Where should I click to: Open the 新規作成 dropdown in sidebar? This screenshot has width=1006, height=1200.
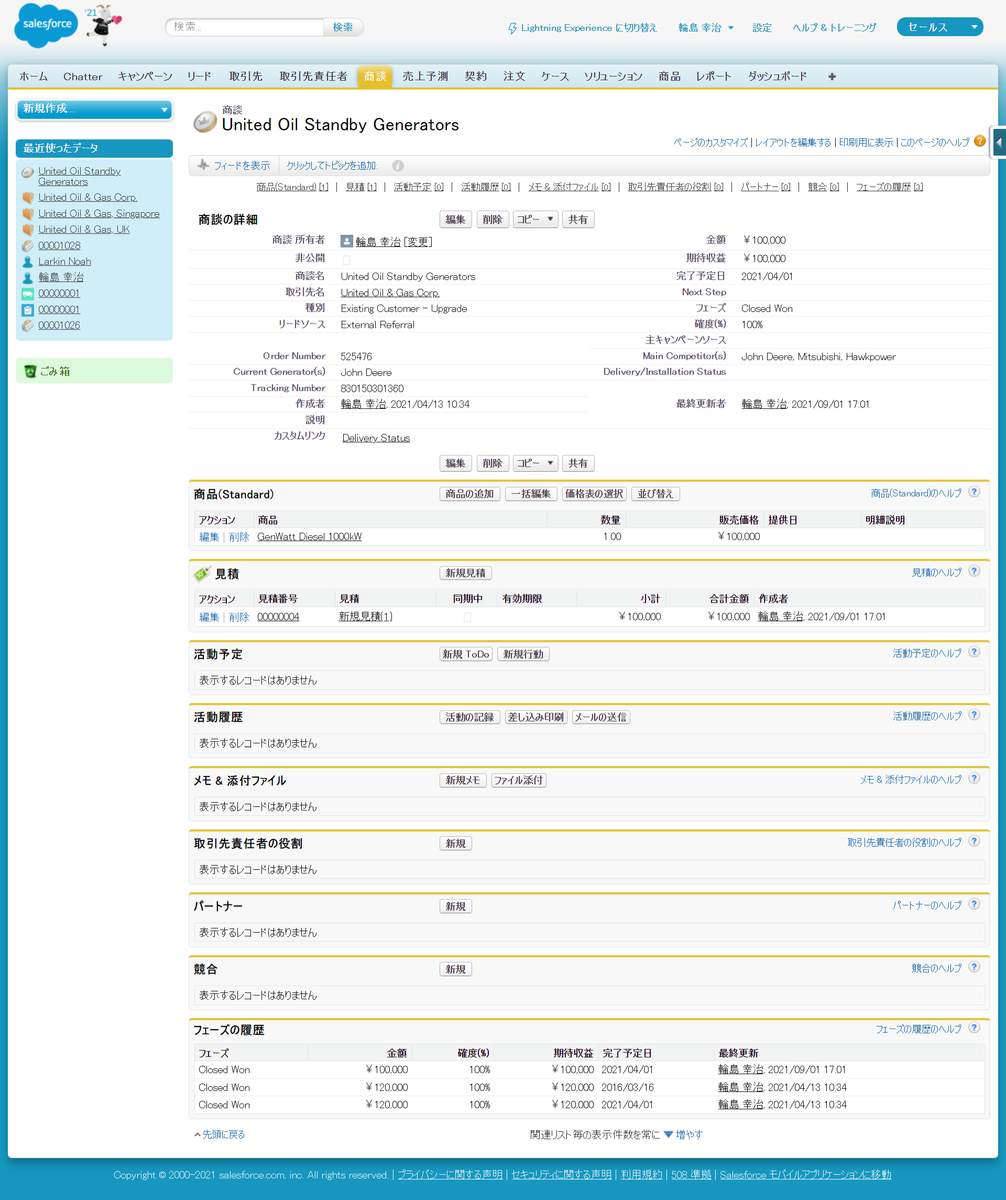coord(94,109)
